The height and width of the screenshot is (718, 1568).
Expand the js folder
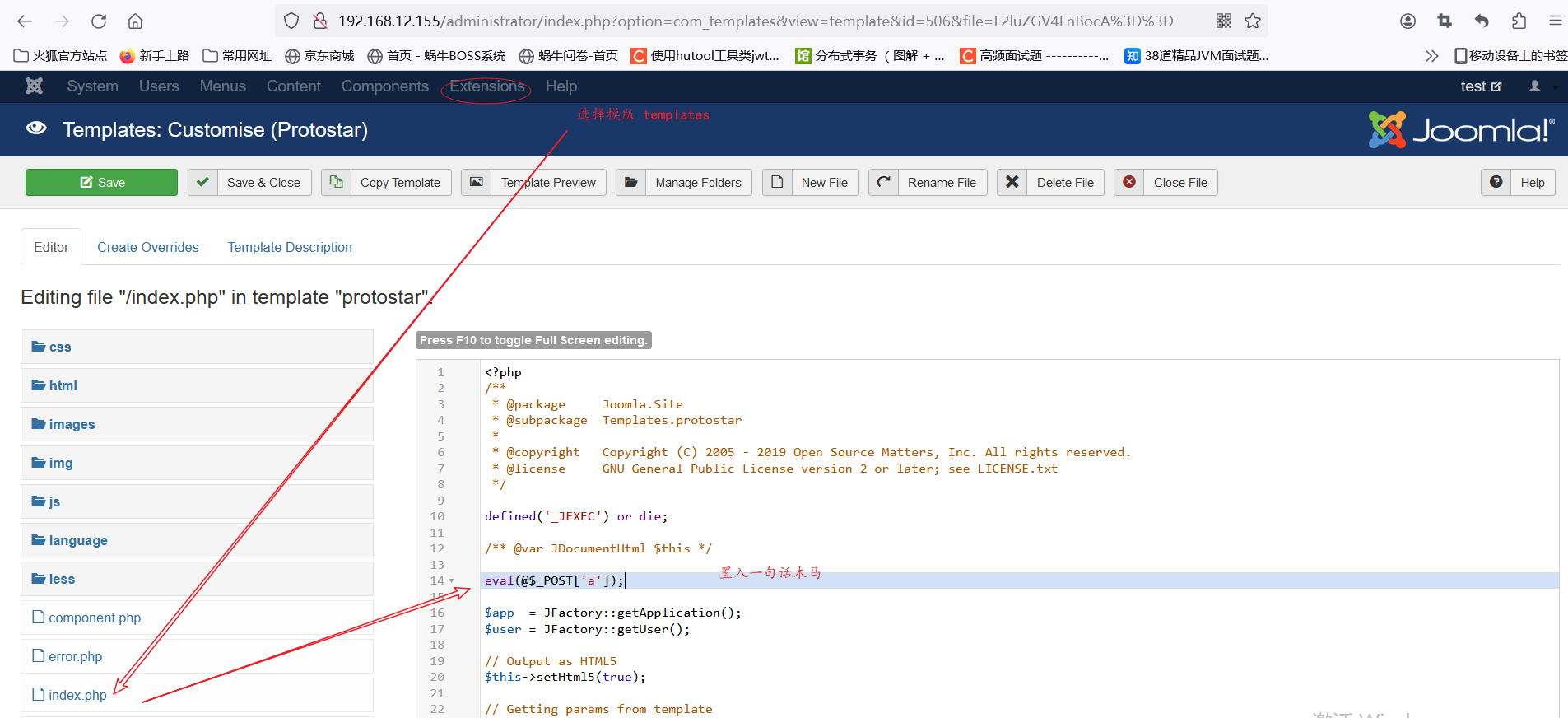197,501
